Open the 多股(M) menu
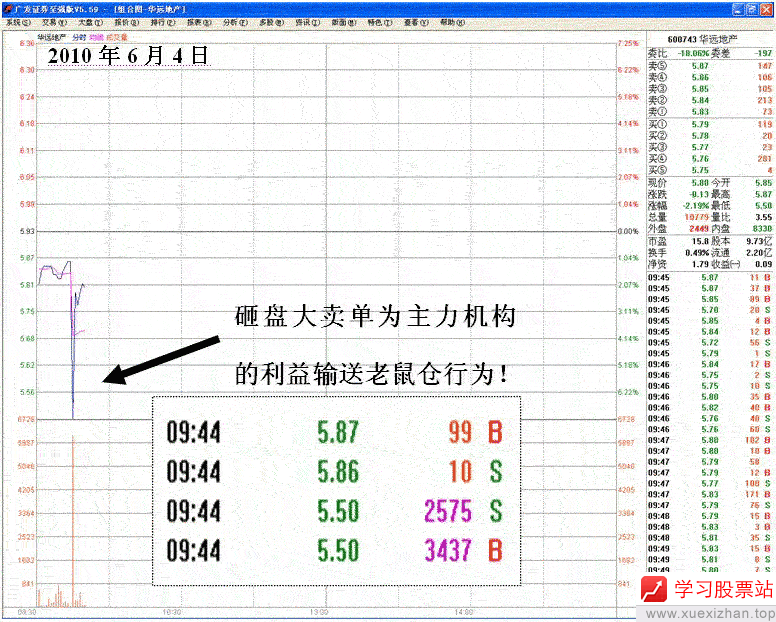Viewport: 776px width, 622px height. pyautogui.click(x=272, y=22)
